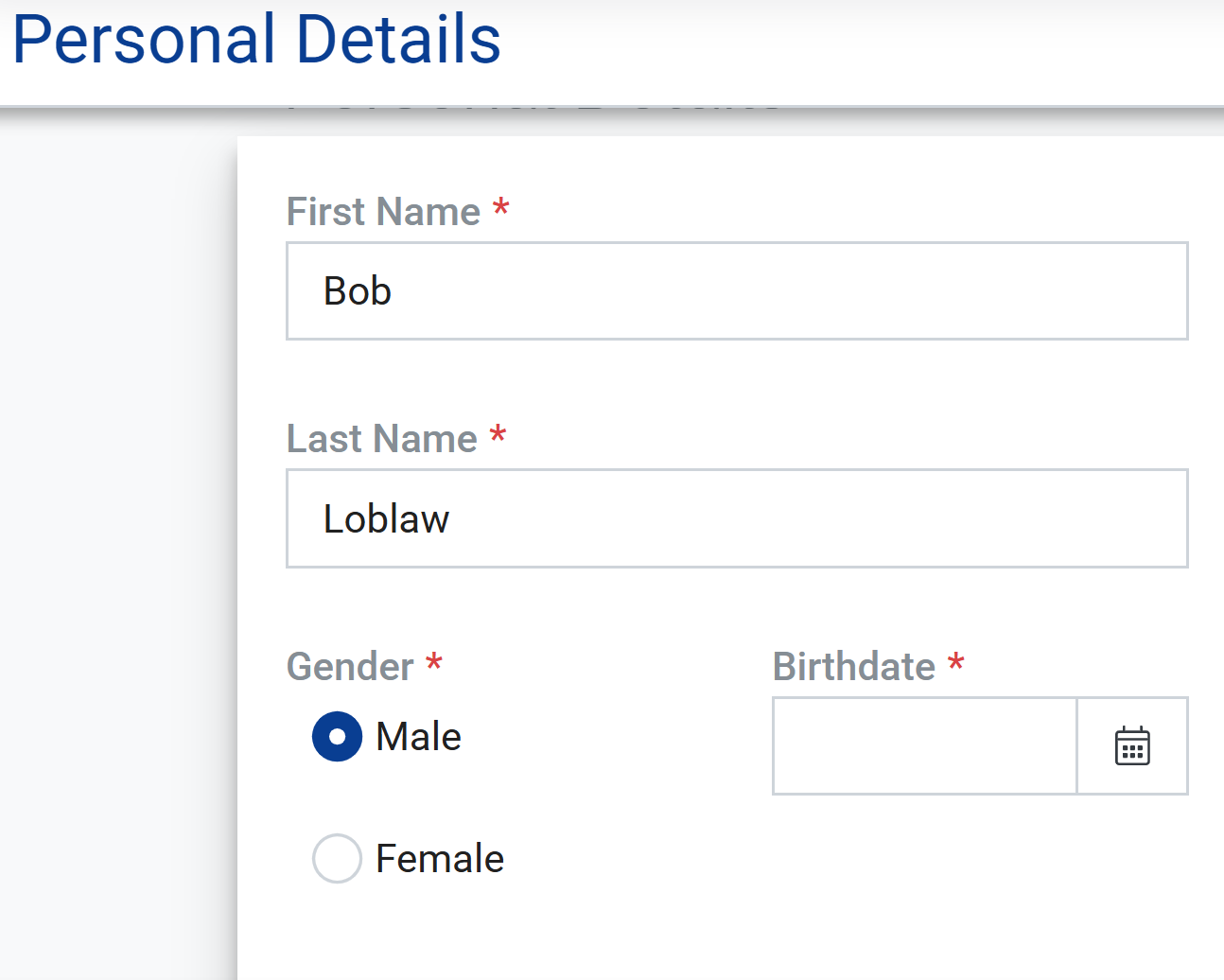Screen dimensions: 1224x980
Task: Click the Last Name field label
Action: click(381, 439)
